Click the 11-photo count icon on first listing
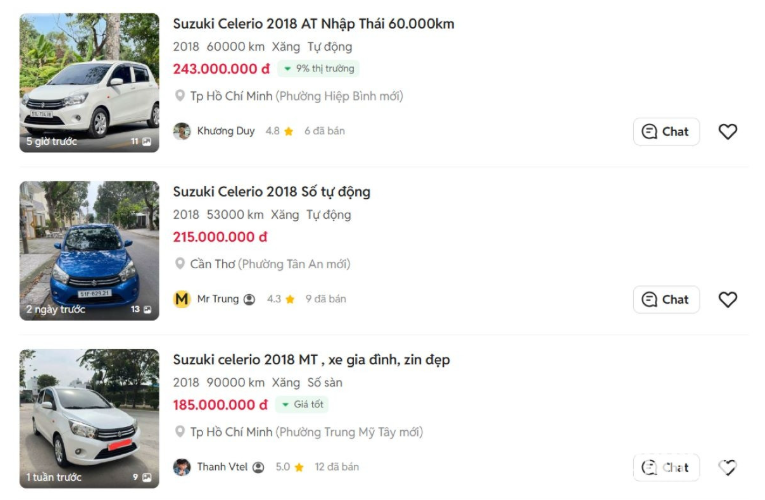 (x=147, y=142)
